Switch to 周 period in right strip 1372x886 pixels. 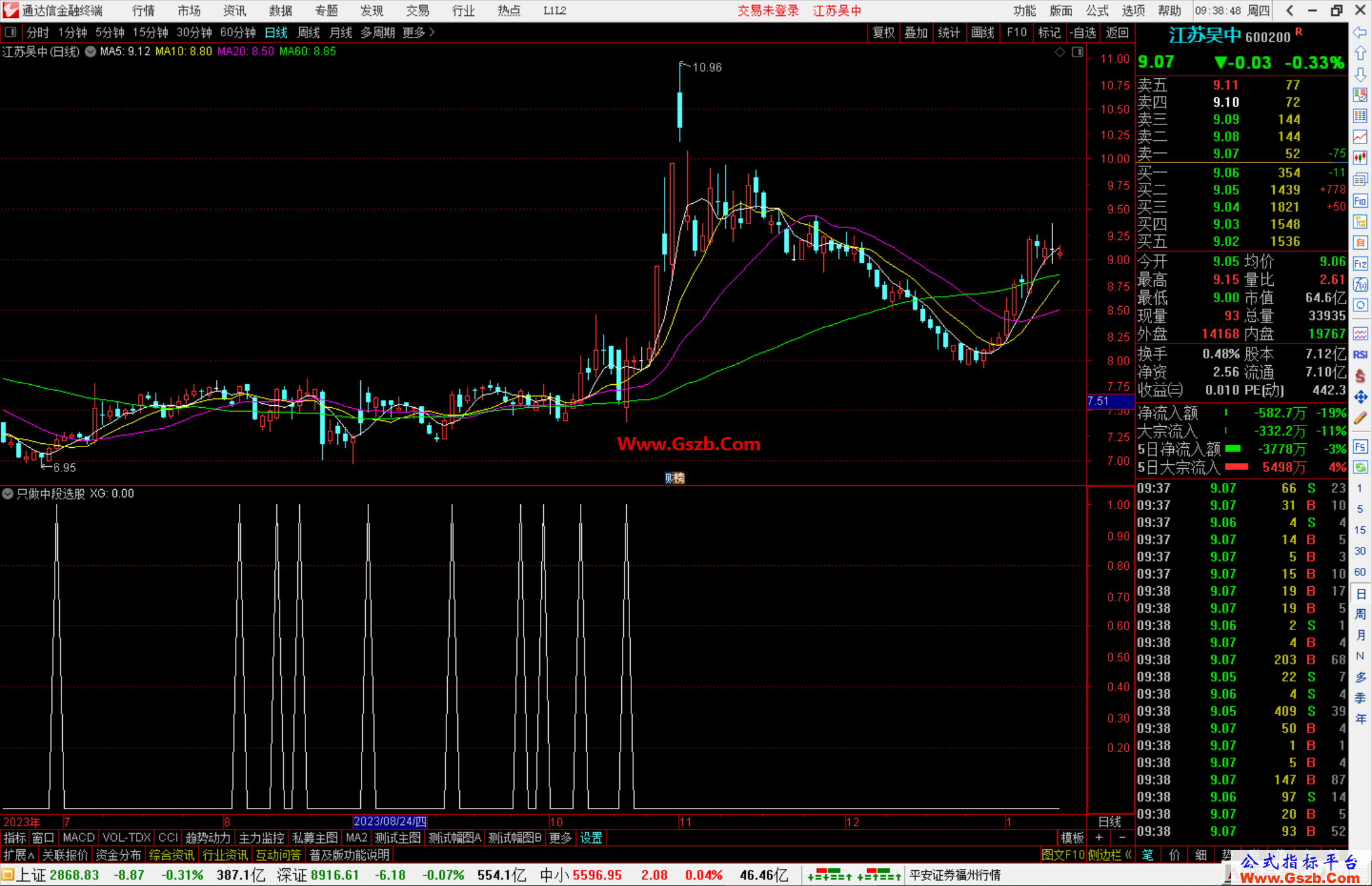point(1360,614)
